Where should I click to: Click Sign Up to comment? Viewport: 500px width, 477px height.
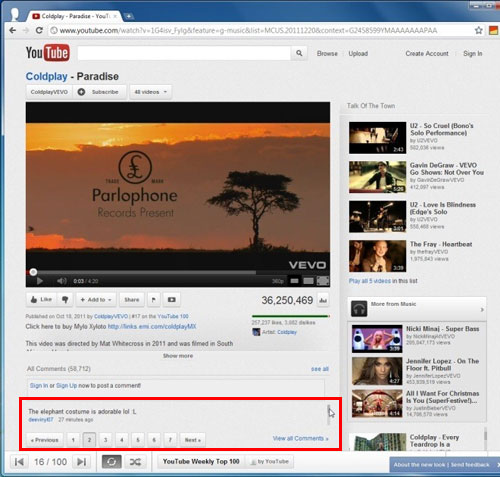[x=66, y=385]
